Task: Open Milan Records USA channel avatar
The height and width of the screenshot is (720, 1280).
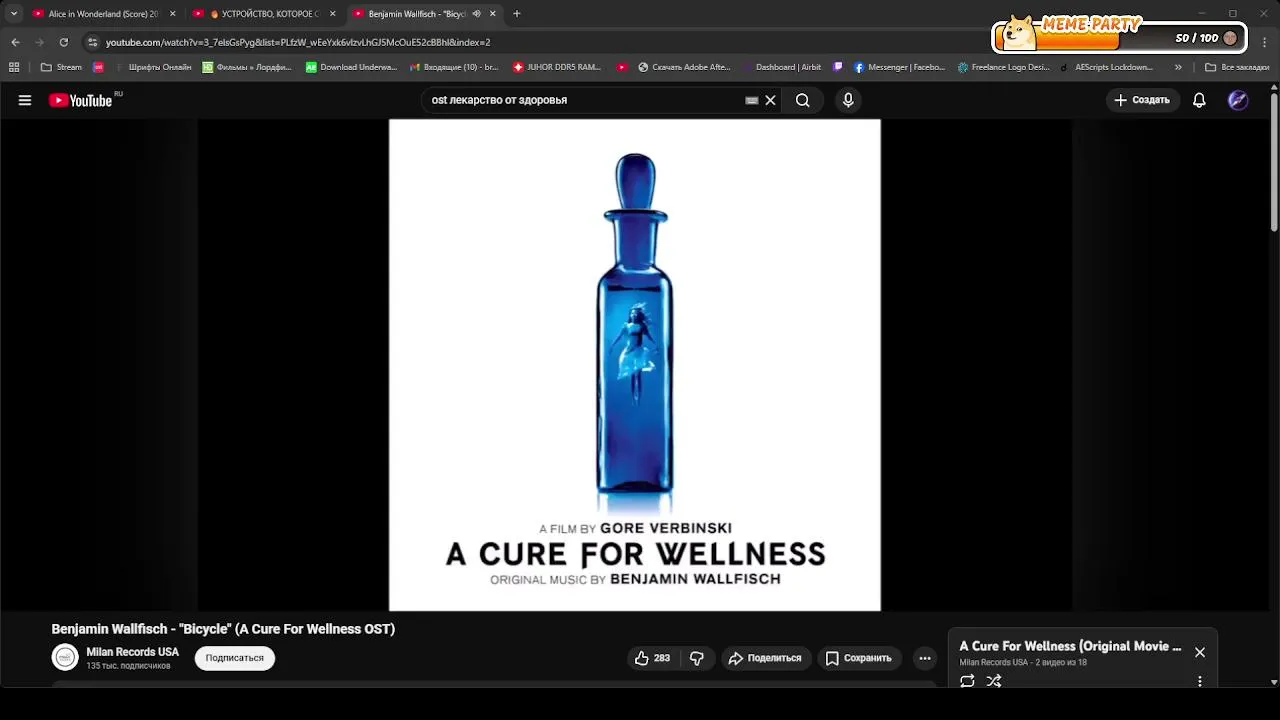Action: pyautogui.click(x=65, y=657)
